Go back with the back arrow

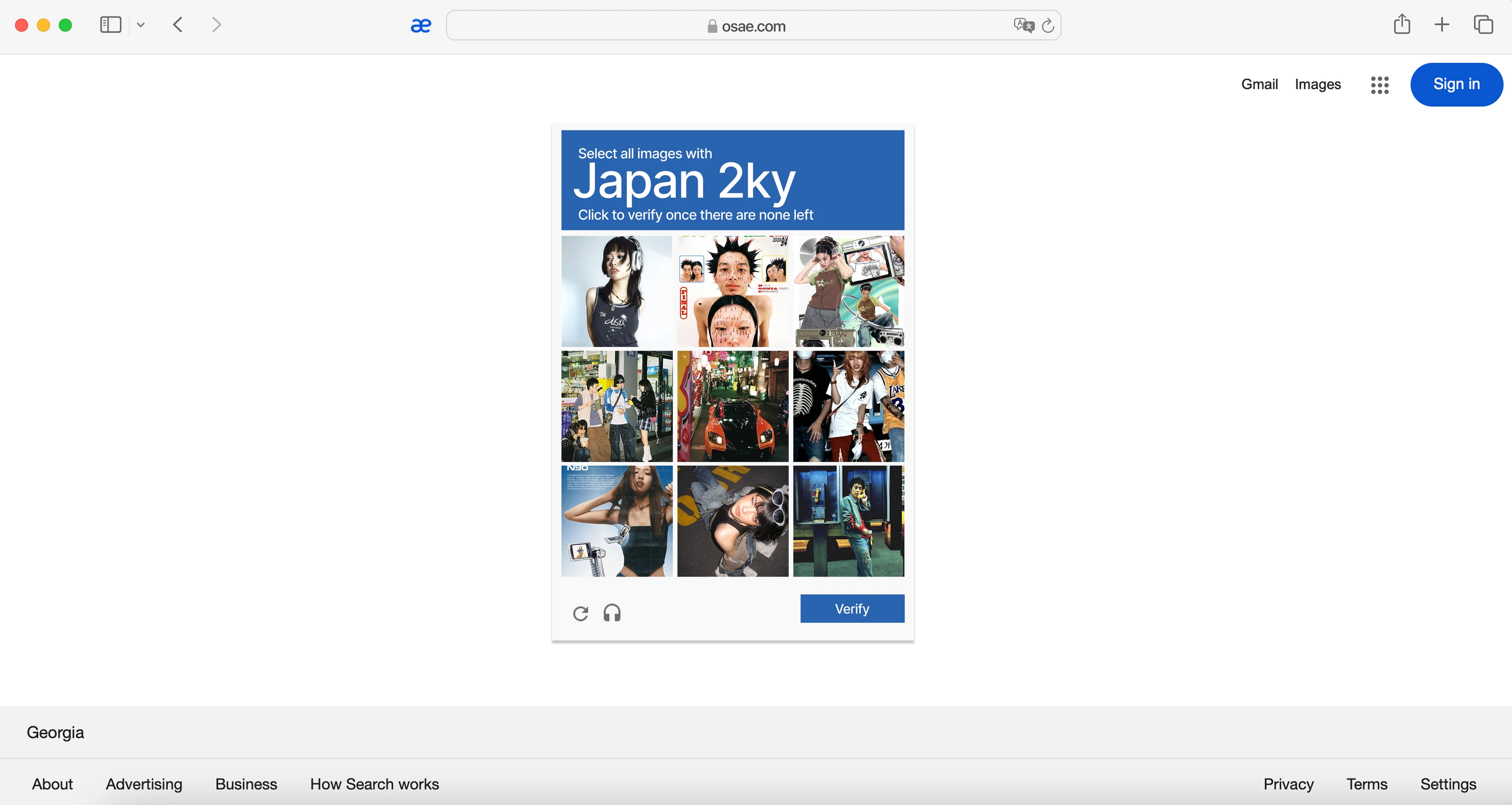[x=179, y=25]
